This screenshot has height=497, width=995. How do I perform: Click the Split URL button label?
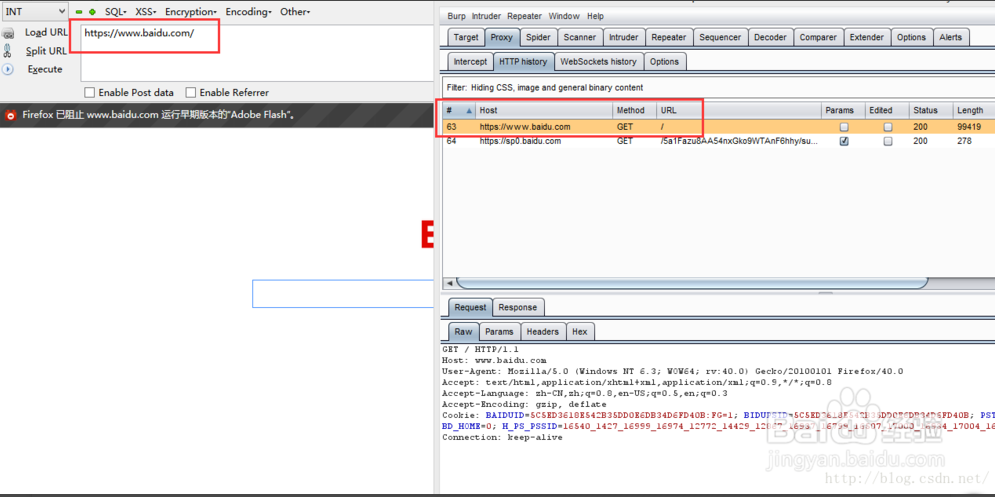pos(46,51)
